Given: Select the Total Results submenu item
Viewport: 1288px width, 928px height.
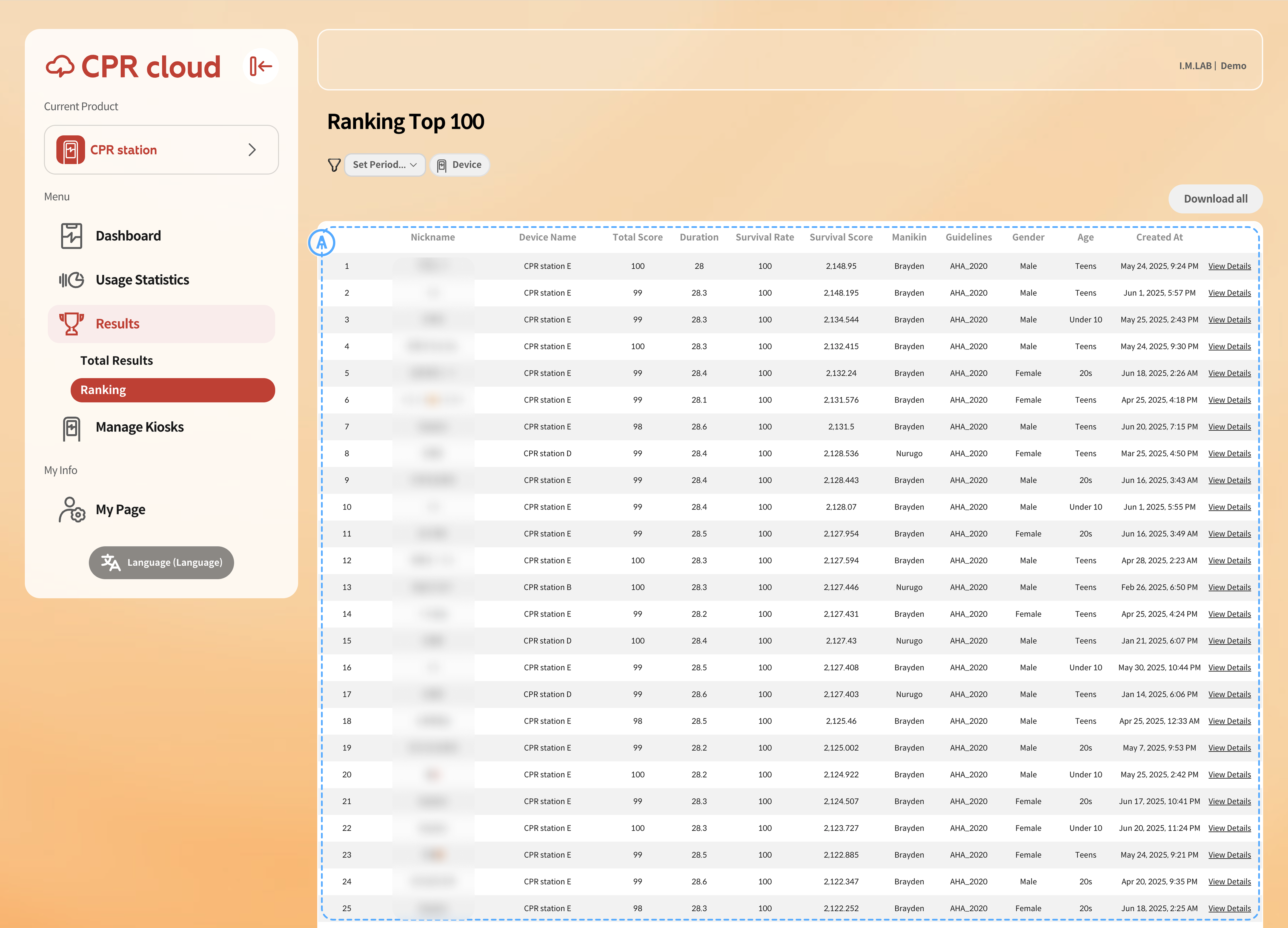Looking at the screenshot, I should tap(116, 361).
